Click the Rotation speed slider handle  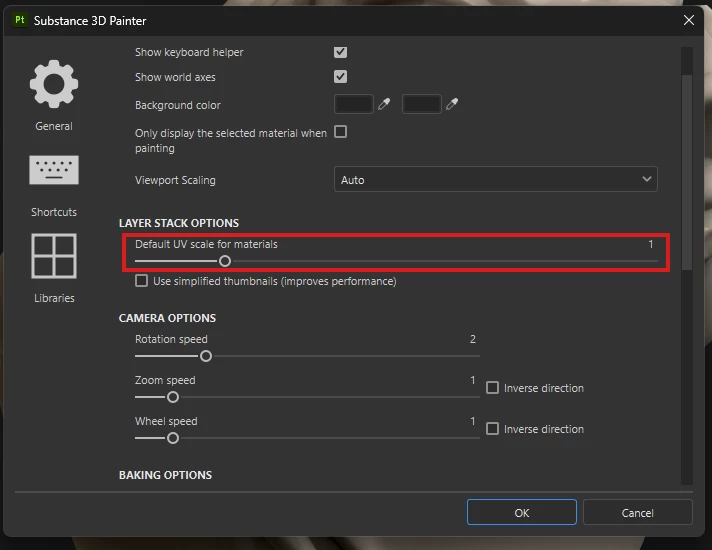point(206,356)
